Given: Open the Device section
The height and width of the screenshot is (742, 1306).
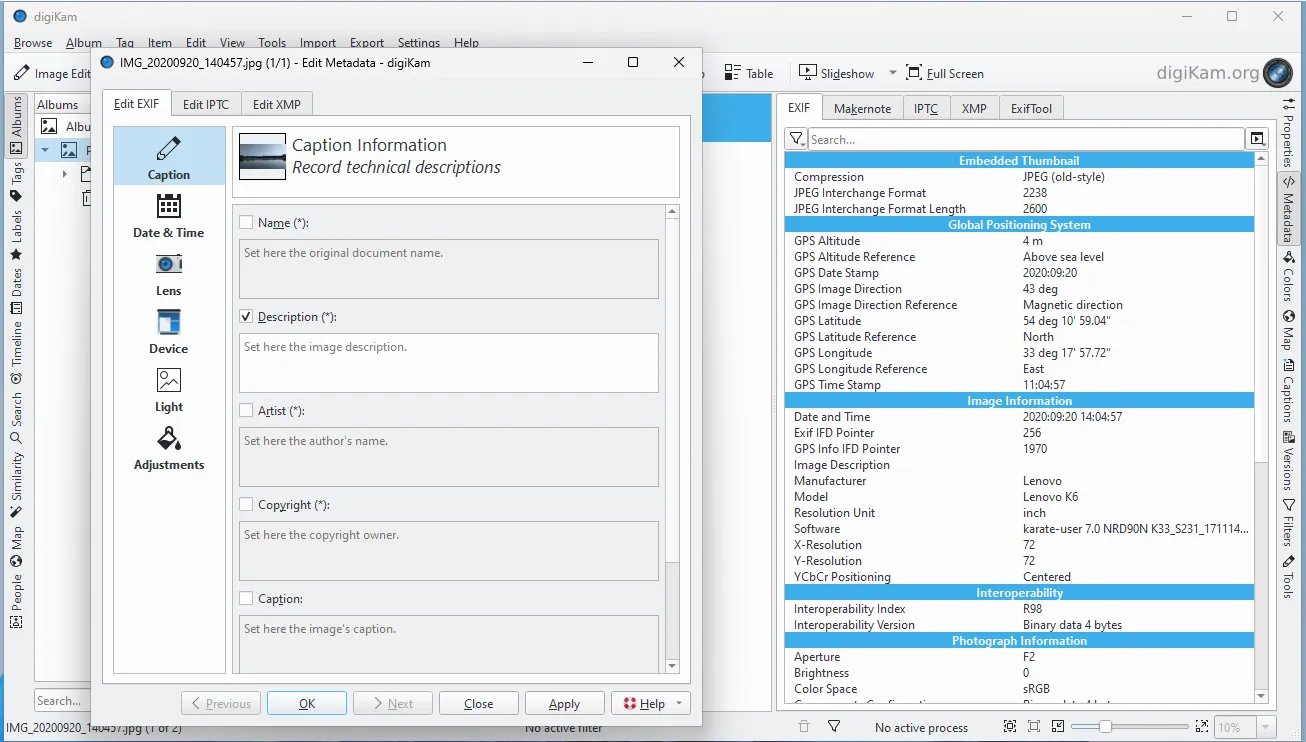Looking at the screenshot, I should click(x=169, y=331).
